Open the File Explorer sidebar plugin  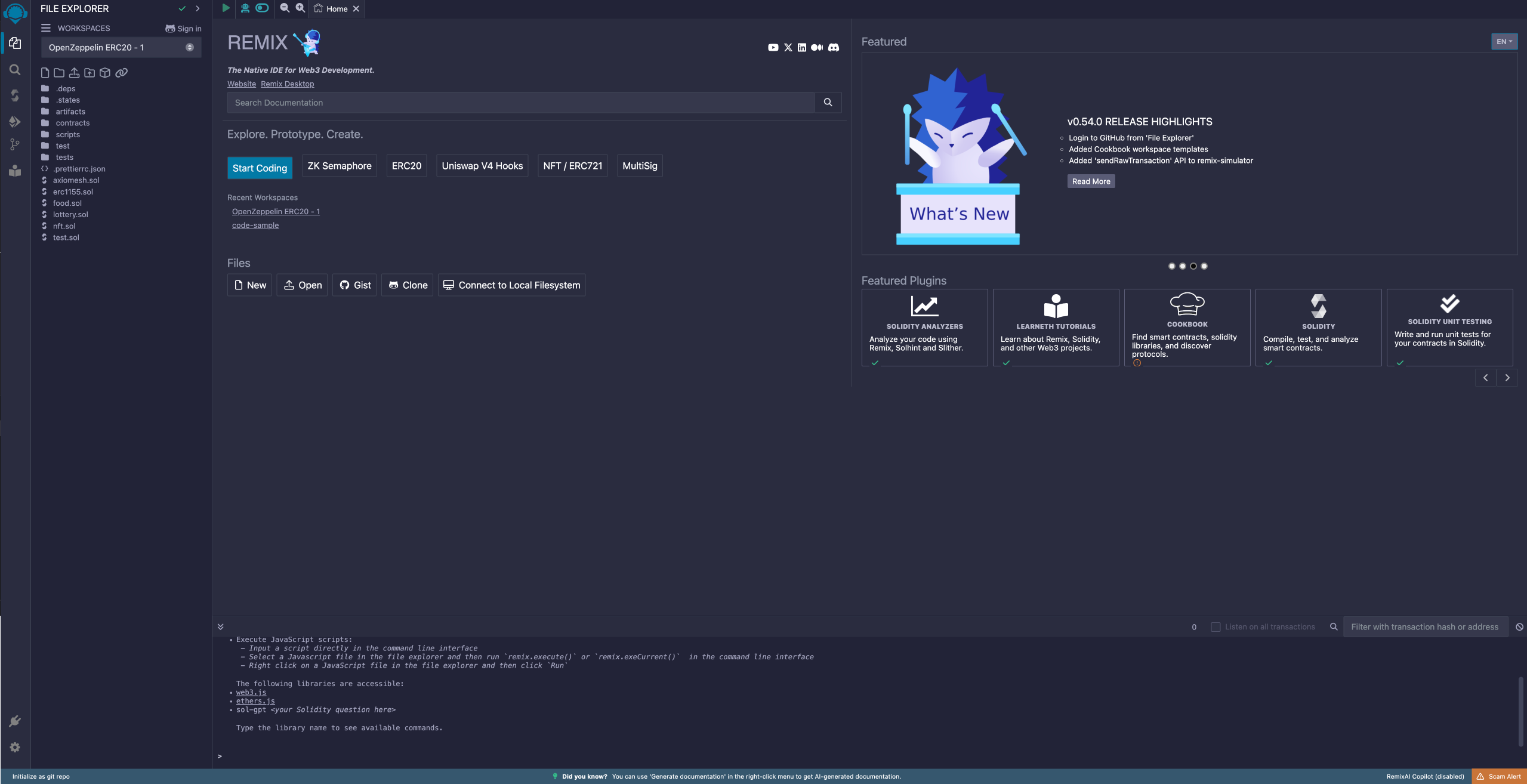pos(15,44)
